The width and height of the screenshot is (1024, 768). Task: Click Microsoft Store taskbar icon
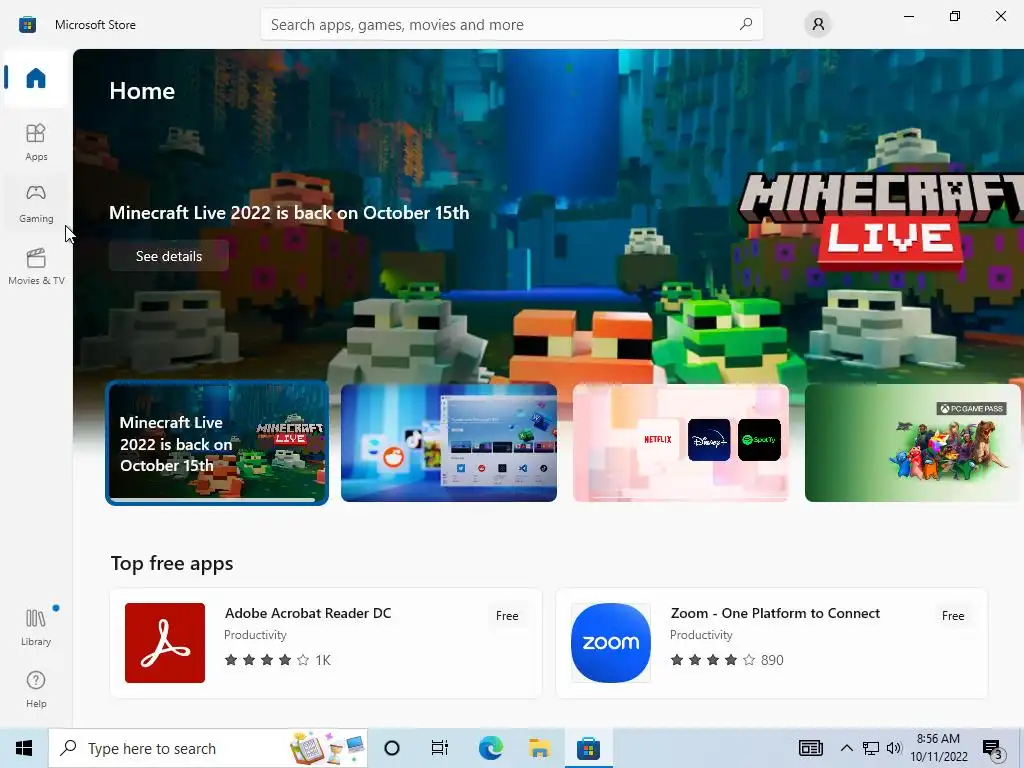pyautogui.click(x=588, y=748)
